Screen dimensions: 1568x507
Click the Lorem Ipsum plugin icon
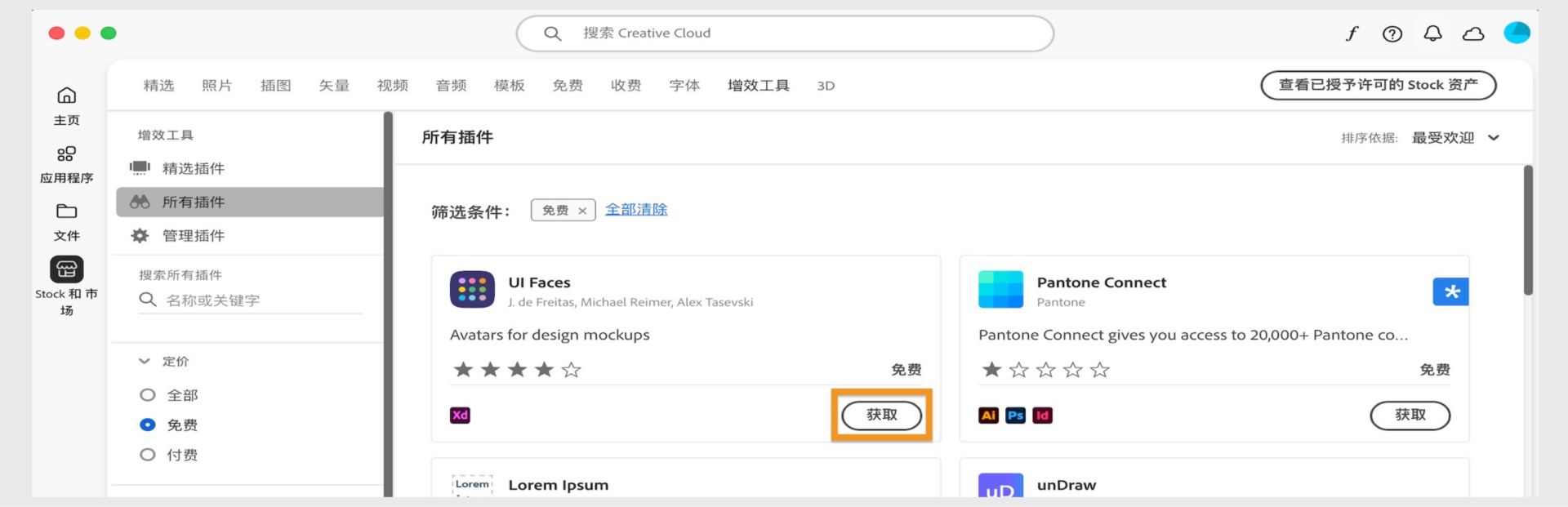[x=472, y=485]
